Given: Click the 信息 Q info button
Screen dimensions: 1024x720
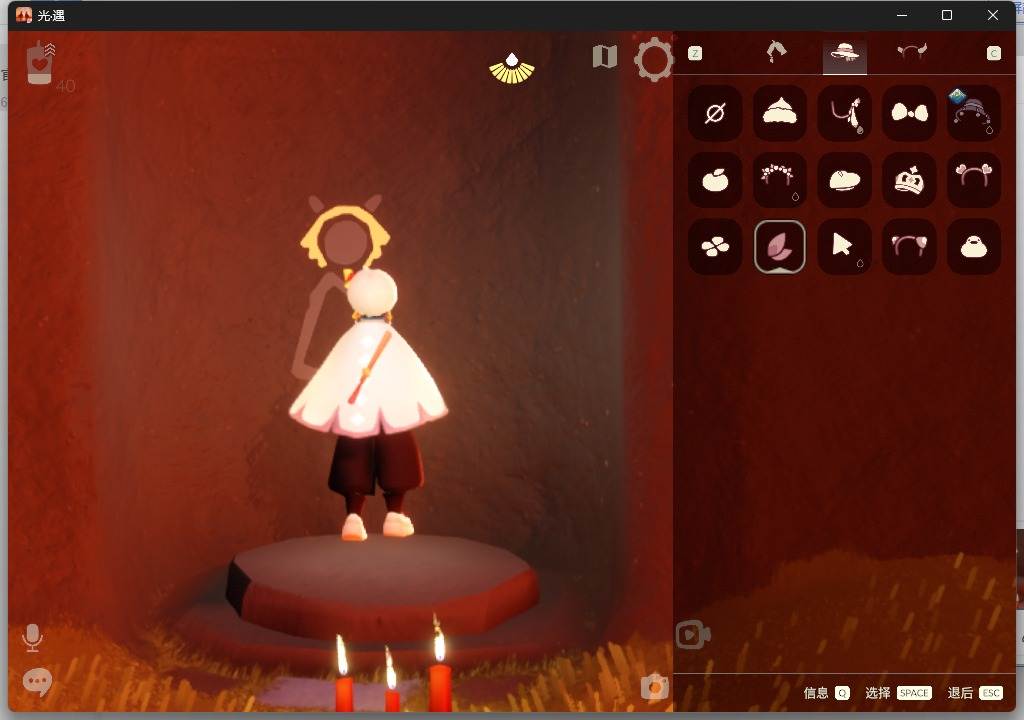Looking at the screenshot, I should [827, 693].
